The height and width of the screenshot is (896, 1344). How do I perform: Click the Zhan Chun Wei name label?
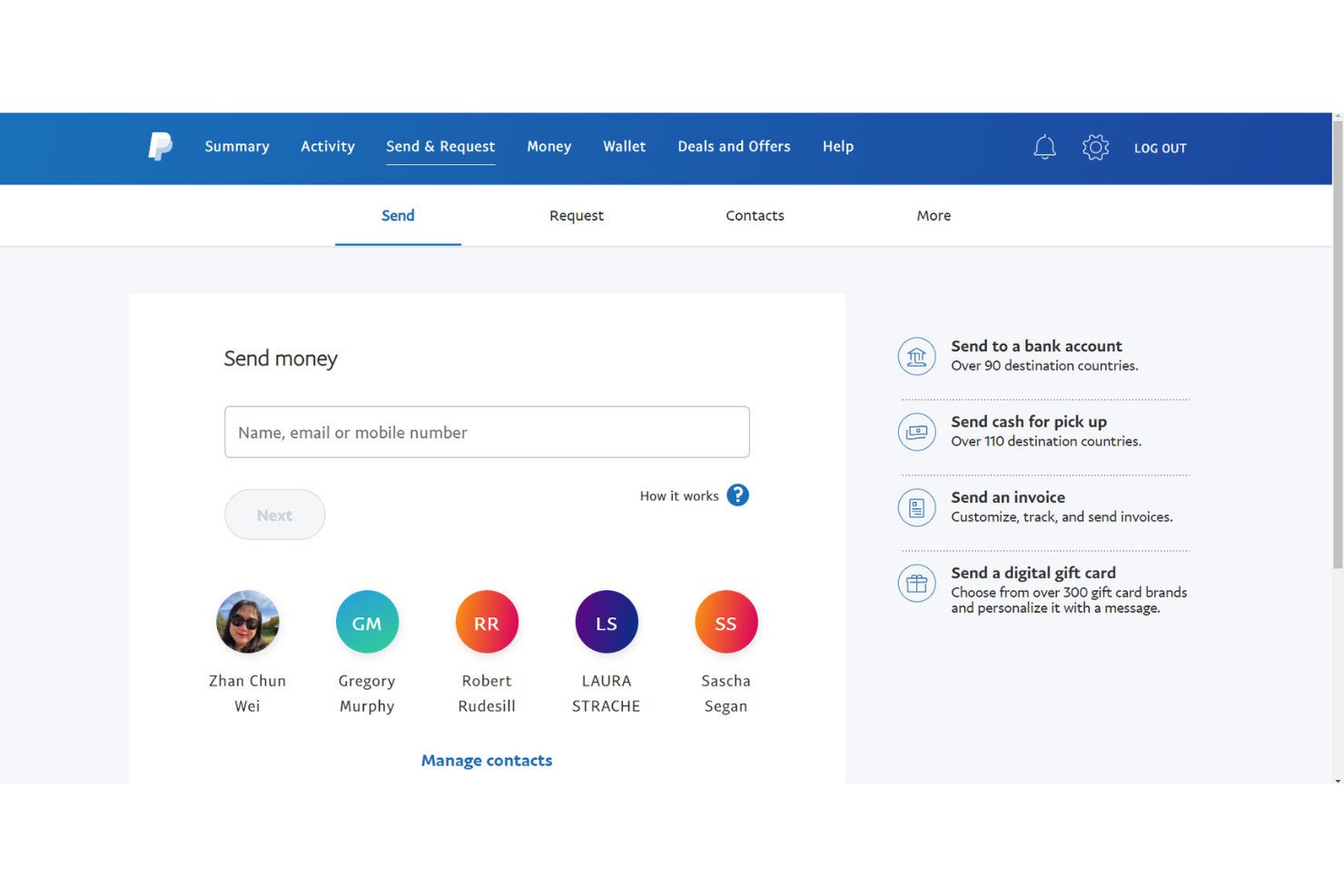pos(247,694)
